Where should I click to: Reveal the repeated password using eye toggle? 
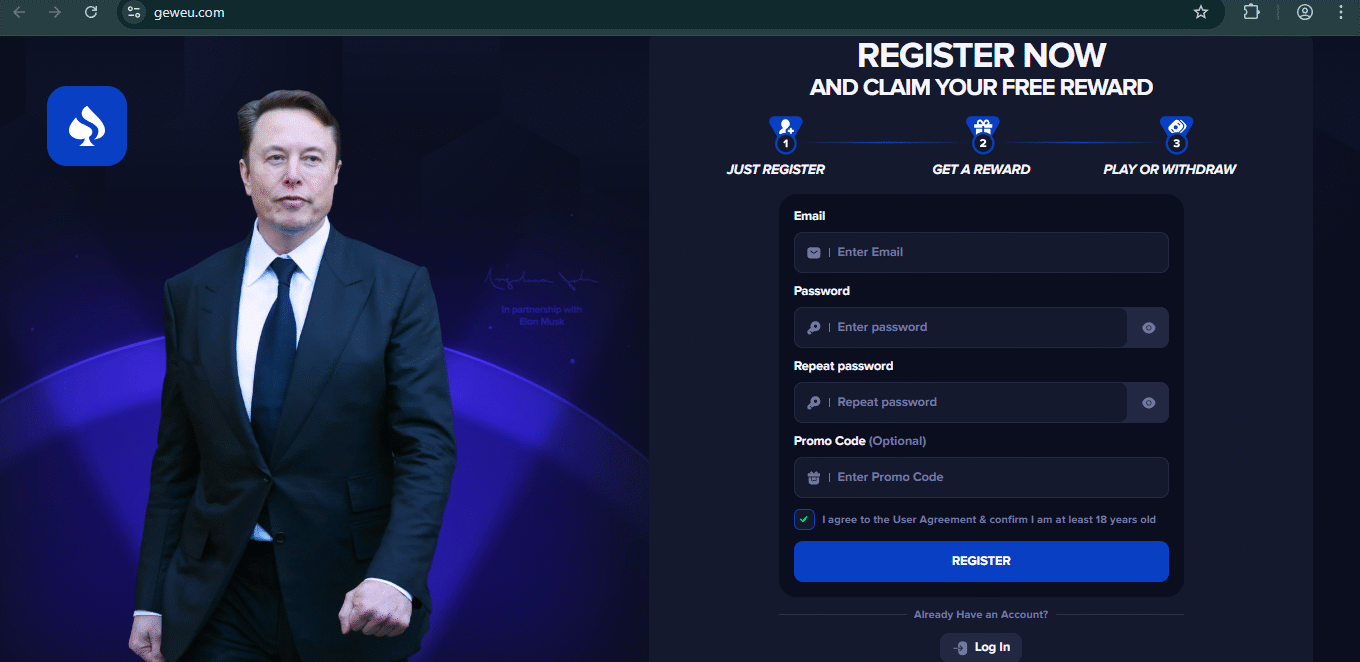click(x=1147, y=402)
